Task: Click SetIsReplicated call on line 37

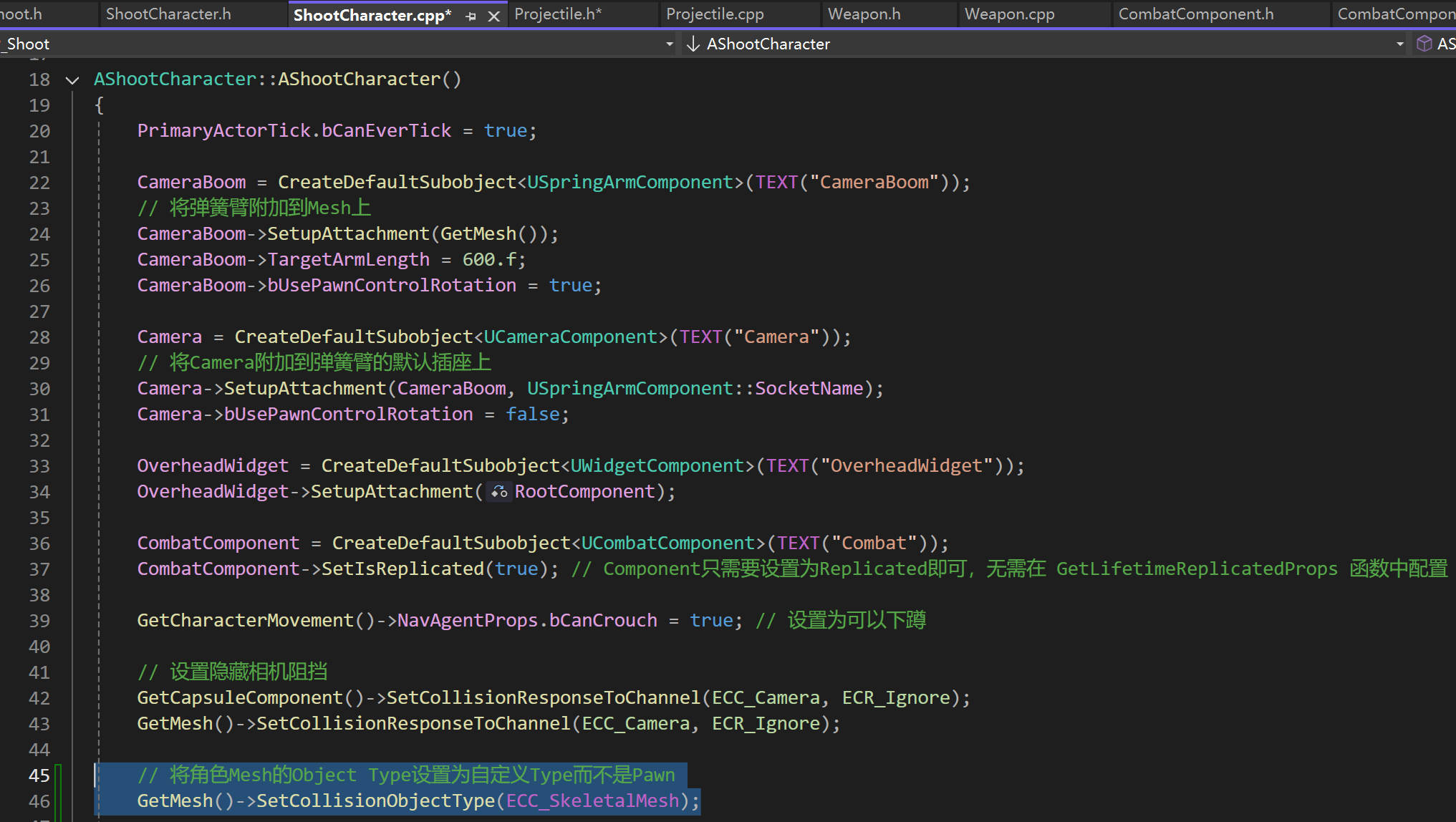Action: [x=402, y=569]
